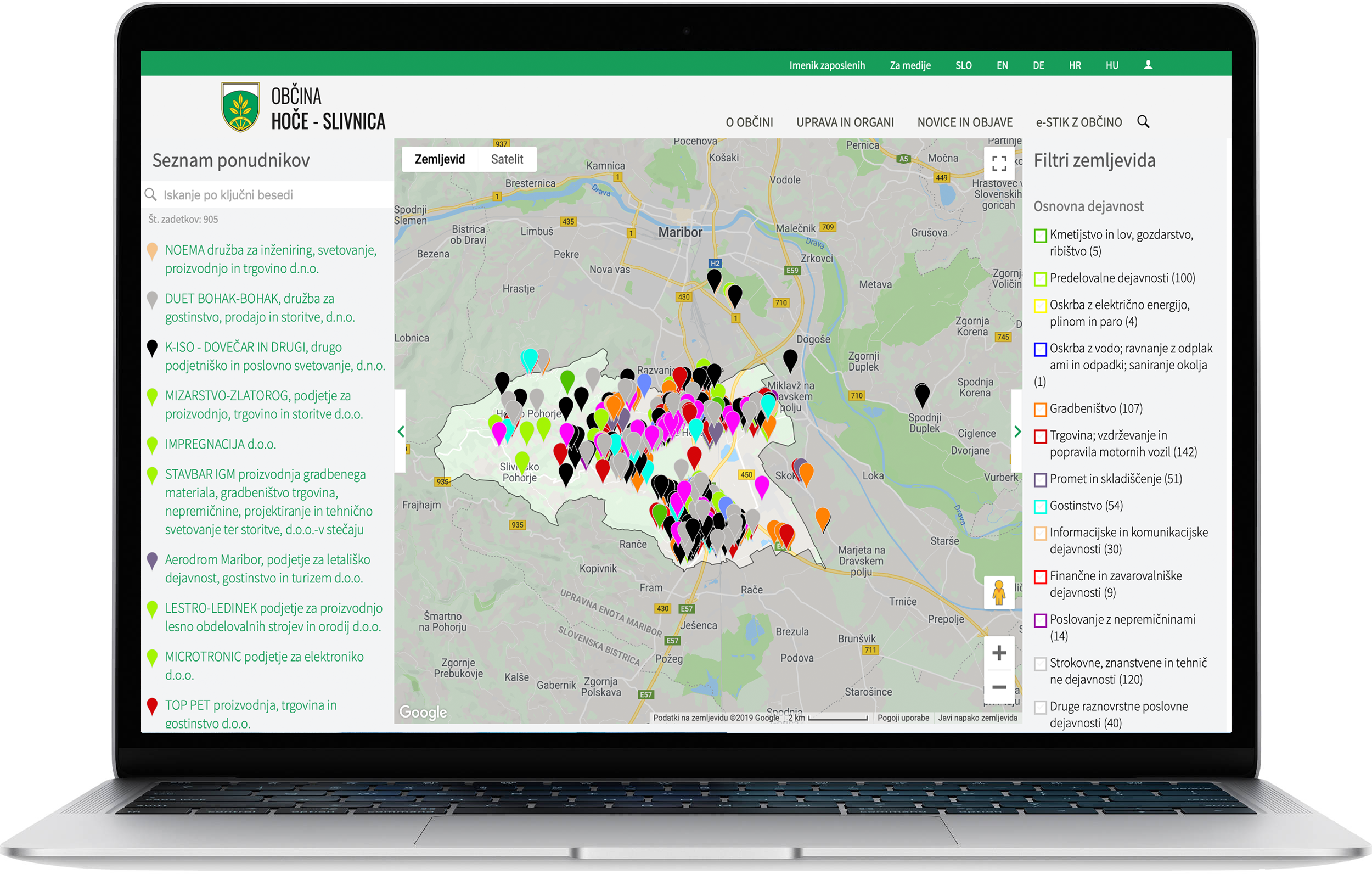The width and height of the screenshot is (1372, 874).
Task: Open the UPRAVA IN ORGANI menu
Action: click(845, 122)
